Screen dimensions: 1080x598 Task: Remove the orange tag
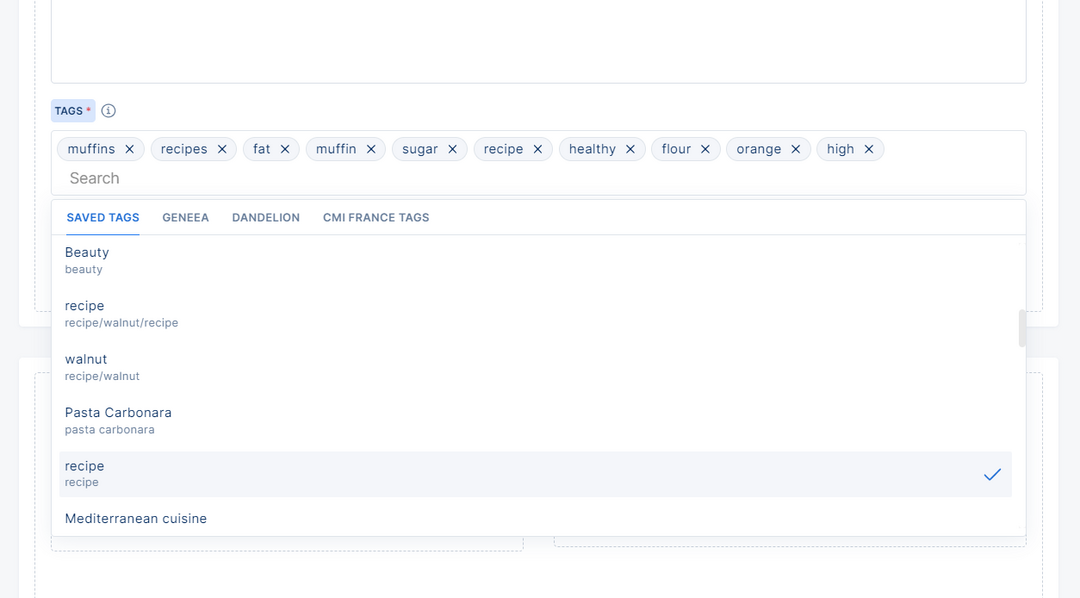coord(796,149)
